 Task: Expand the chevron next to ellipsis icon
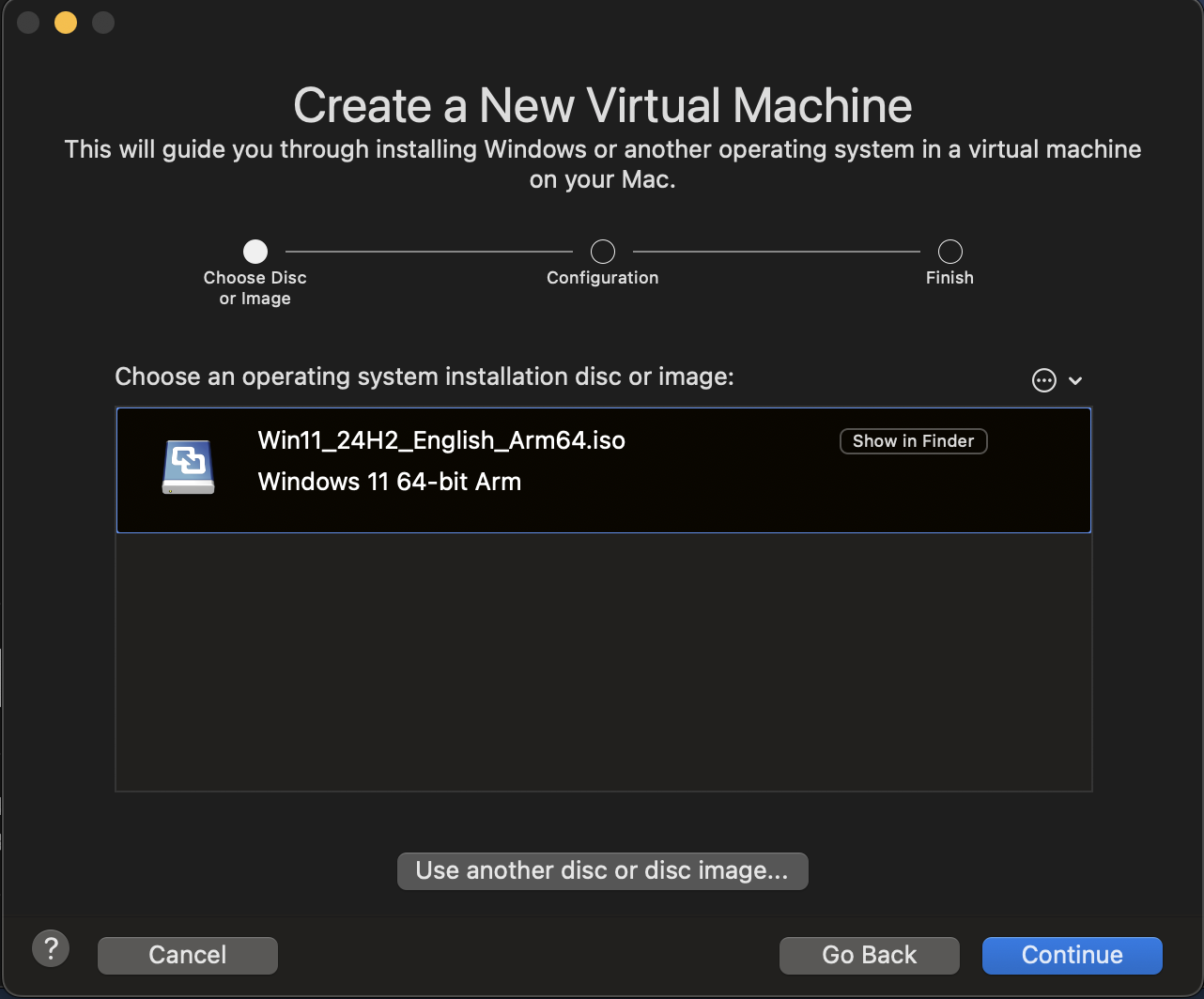click(x=1075, y=380)
